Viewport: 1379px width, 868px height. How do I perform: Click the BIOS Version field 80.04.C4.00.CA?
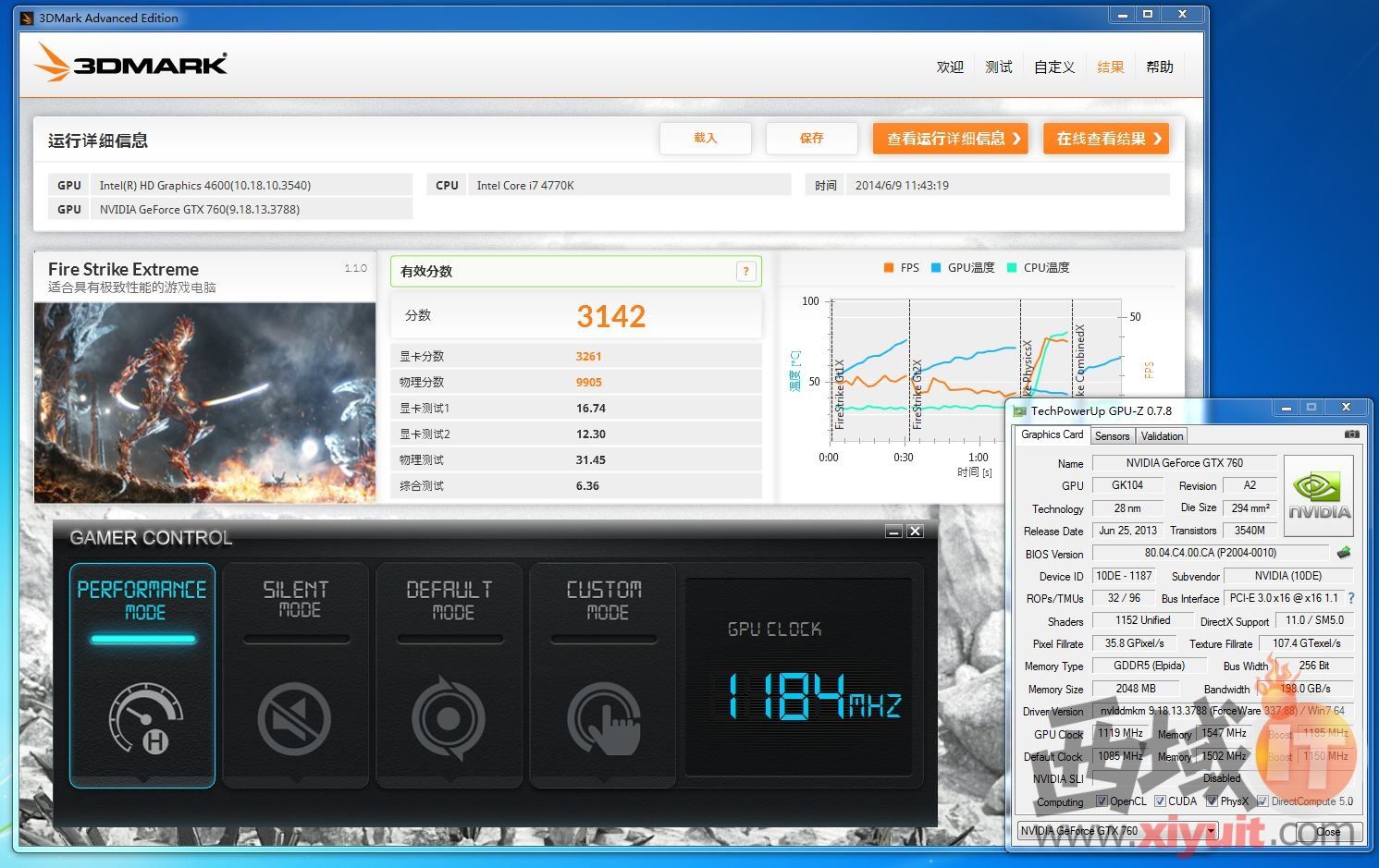[1211, 553]
